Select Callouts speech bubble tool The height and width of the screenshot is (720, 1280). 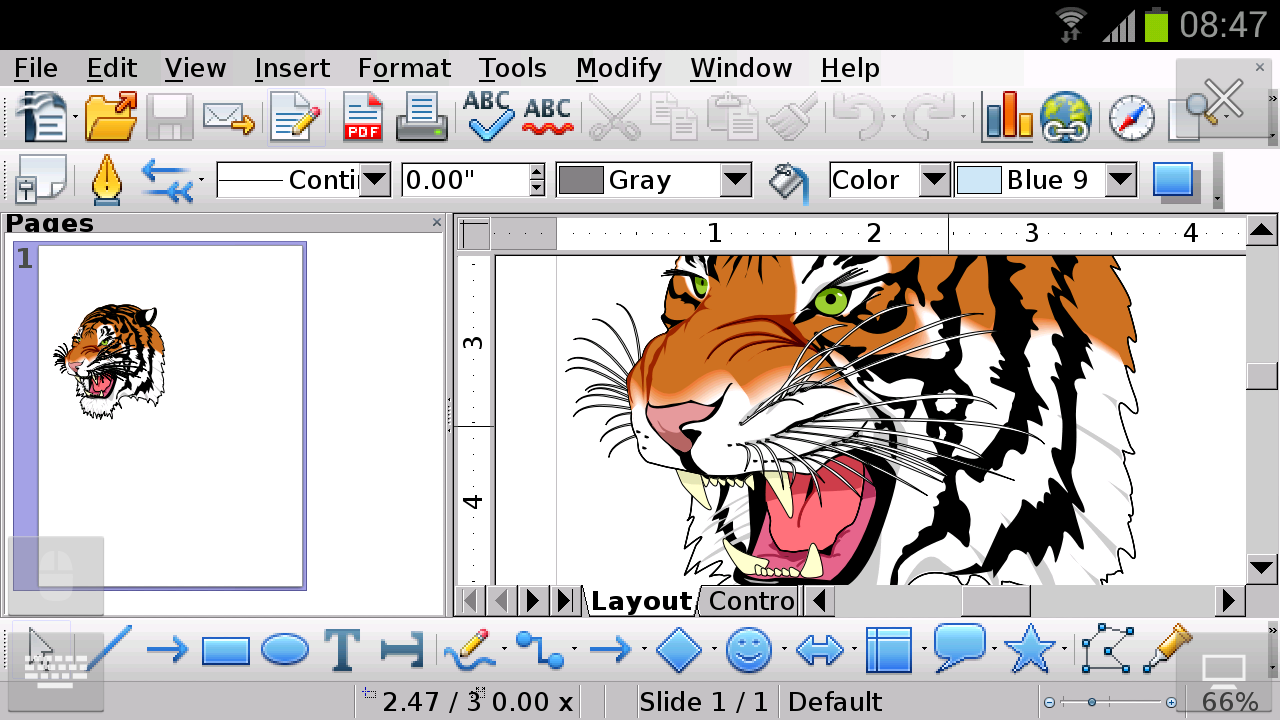click(x=959, y=648)
